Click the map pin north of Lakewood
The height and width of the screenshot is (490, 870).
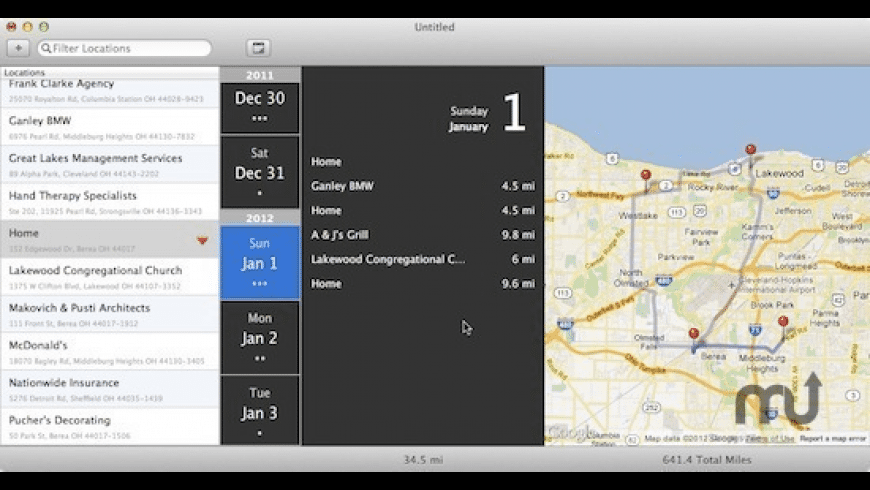(x=751, y=150)
